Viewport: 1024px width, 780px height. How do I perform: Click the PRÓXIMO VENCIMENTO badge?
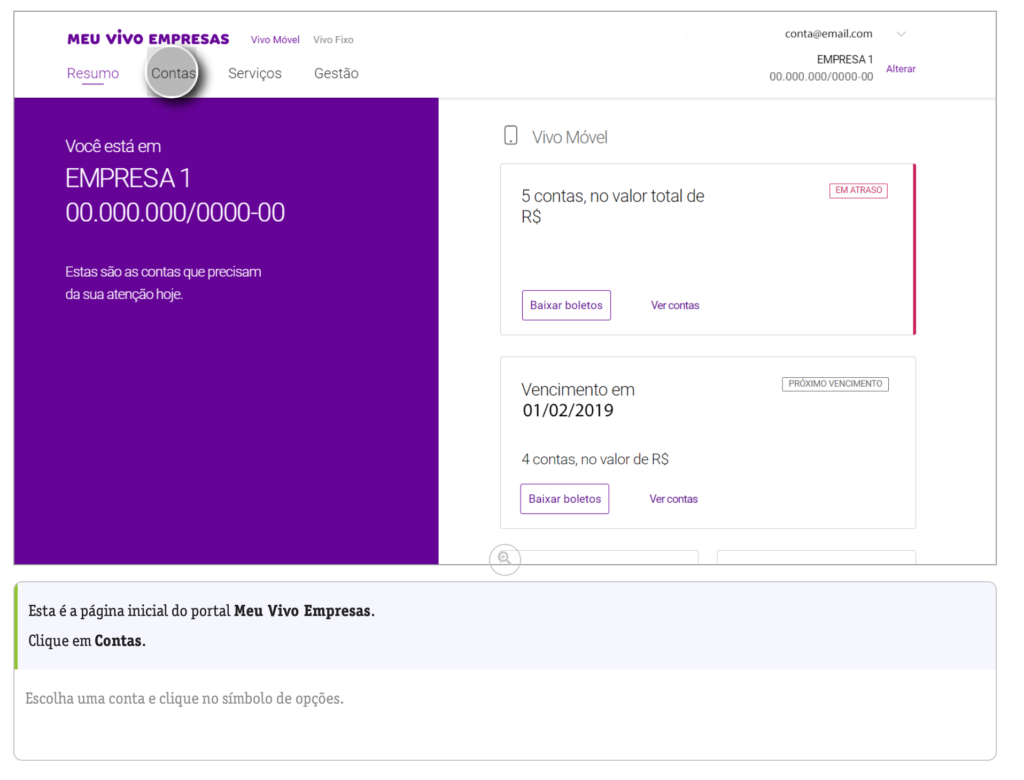835,383
